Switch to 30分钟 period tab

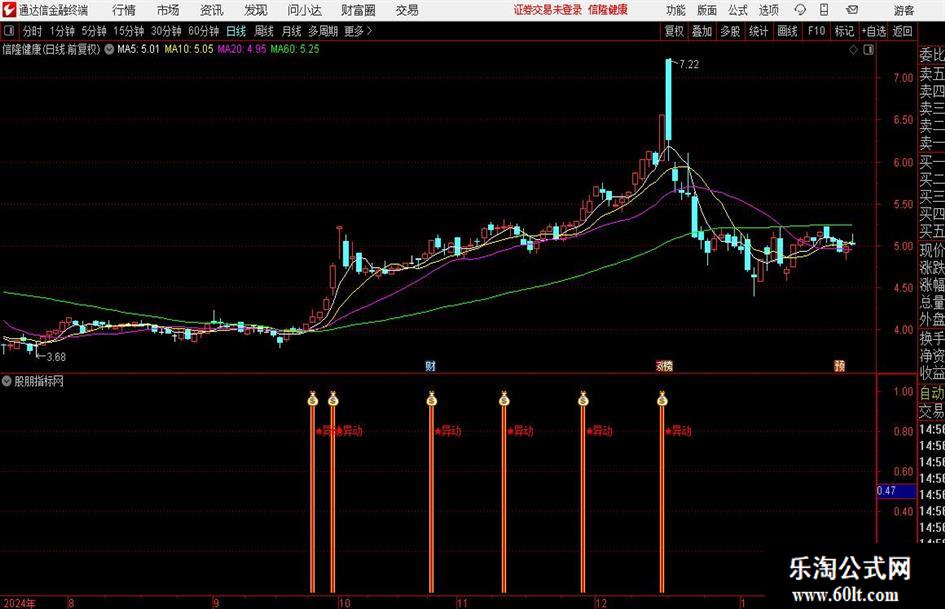click(166, 31)
